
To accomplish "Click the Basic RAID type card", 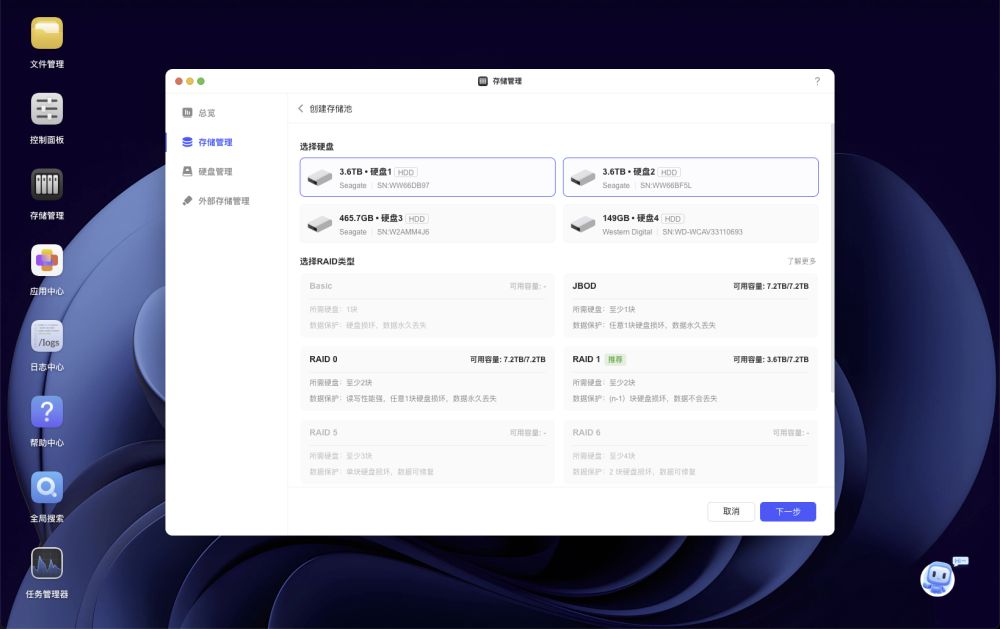I will (x=427, y=306).
